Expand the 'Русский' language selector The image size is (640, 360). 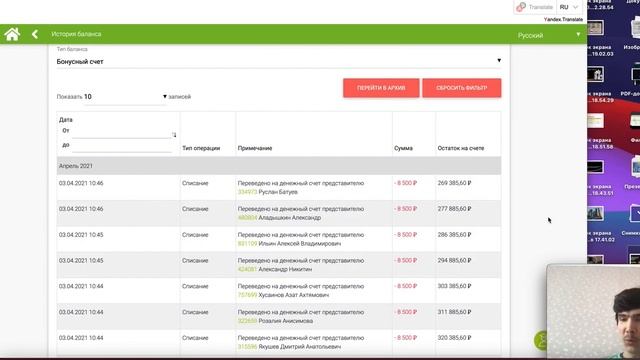(549, 35)
